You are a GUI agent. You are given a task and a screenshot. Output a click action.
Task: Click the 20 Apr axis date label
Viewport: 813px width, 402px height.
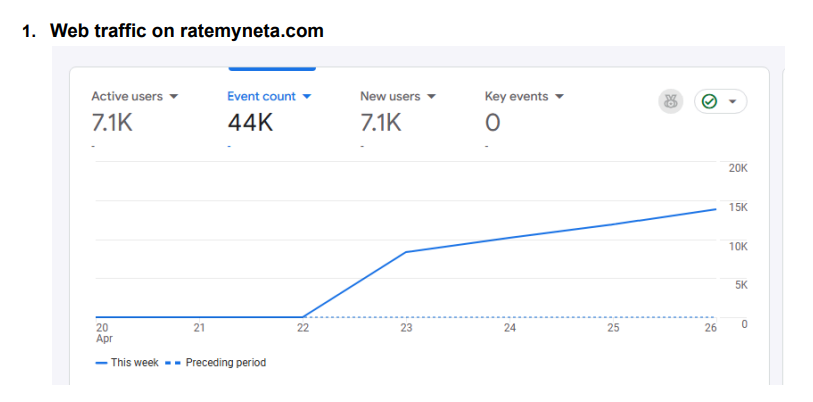(104, 332)
